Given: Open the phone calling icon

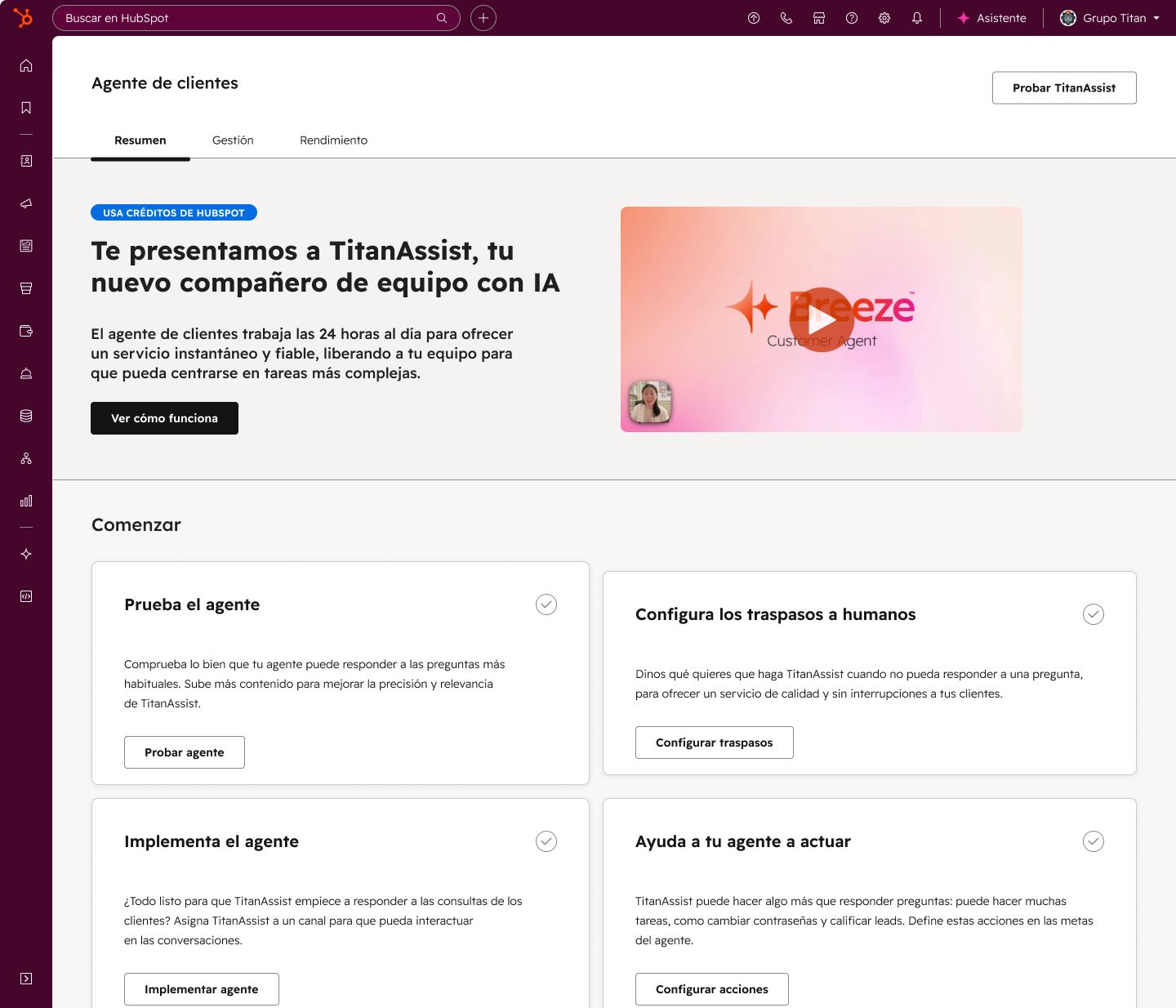Looking at the screenshot, I should pos(786,18).
